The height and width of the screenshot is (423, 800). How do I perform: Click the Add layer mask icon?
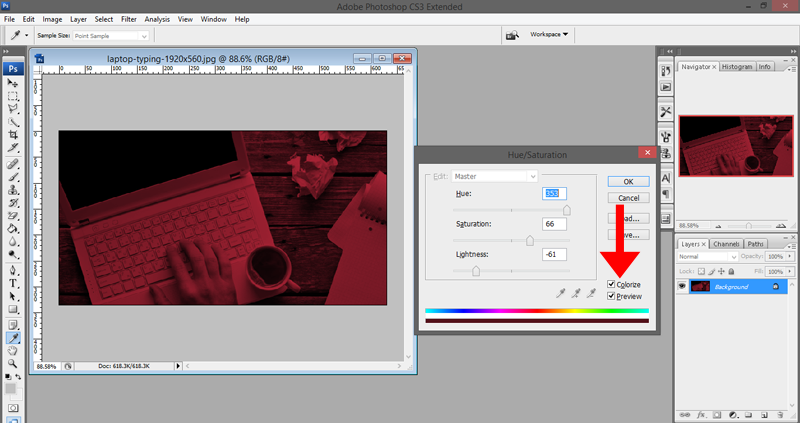click(x=717, y=415)
